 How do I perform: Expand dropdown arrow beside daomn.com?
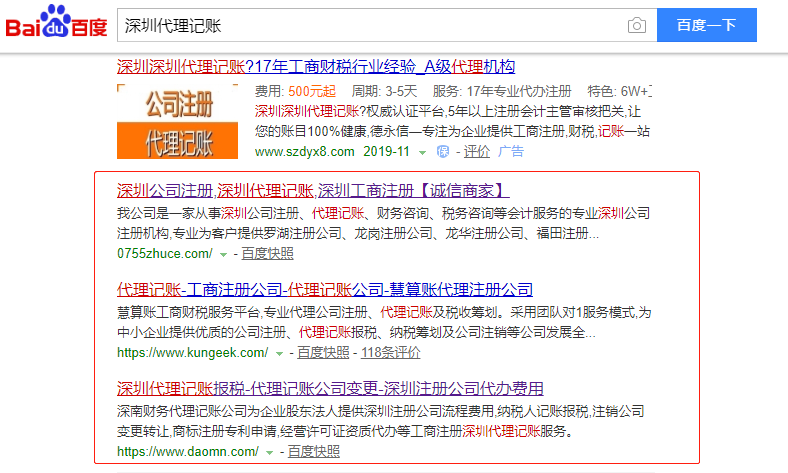[269, 452]
